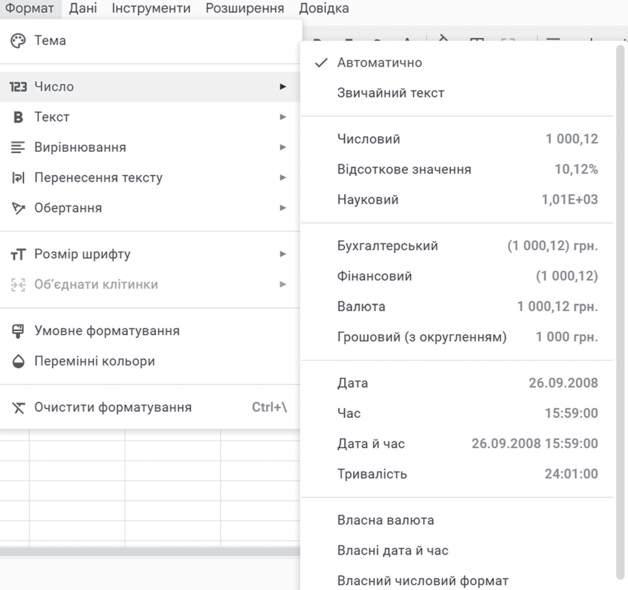
Task: Click the Theme palette icon
Action: [x=18, y=40]
